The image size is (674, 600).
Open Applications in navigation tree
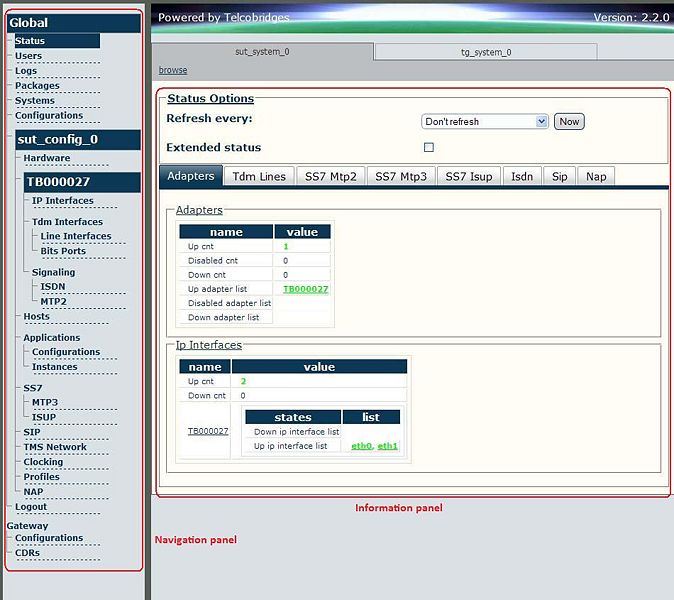tap(52, 337)
